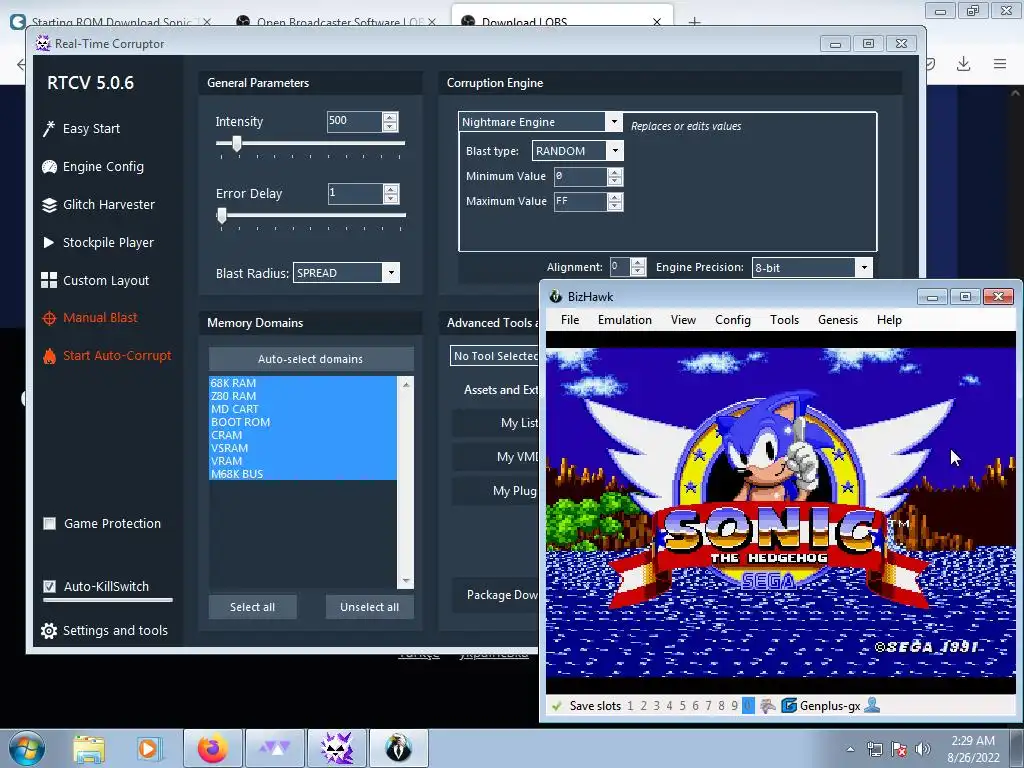Click volume speaker icon in system tray
The width and height of the screenshot is (1024, 768).
[x=923, y=749]
